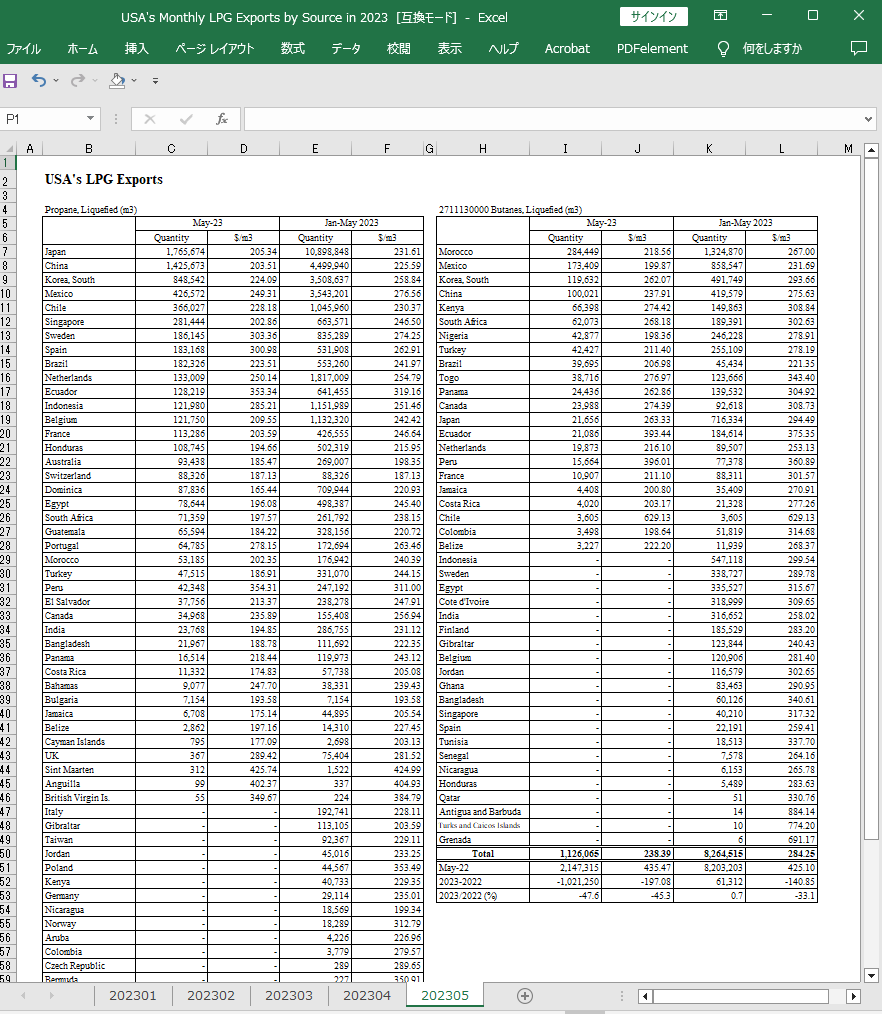Select the "Turks and Caicos Islands" cell
The width and height of the screenshot is (882, 1014).
(x=483, y=825)
